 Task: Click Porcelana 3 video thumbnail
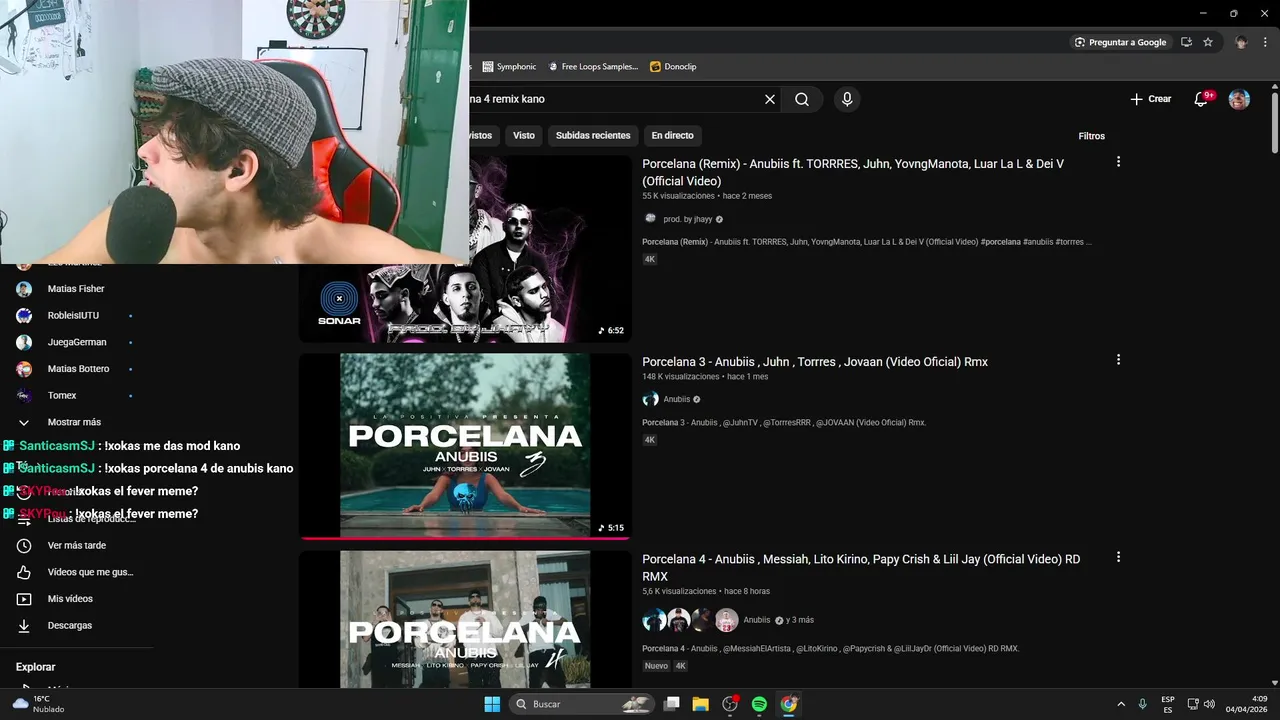(x=465, y=446)
